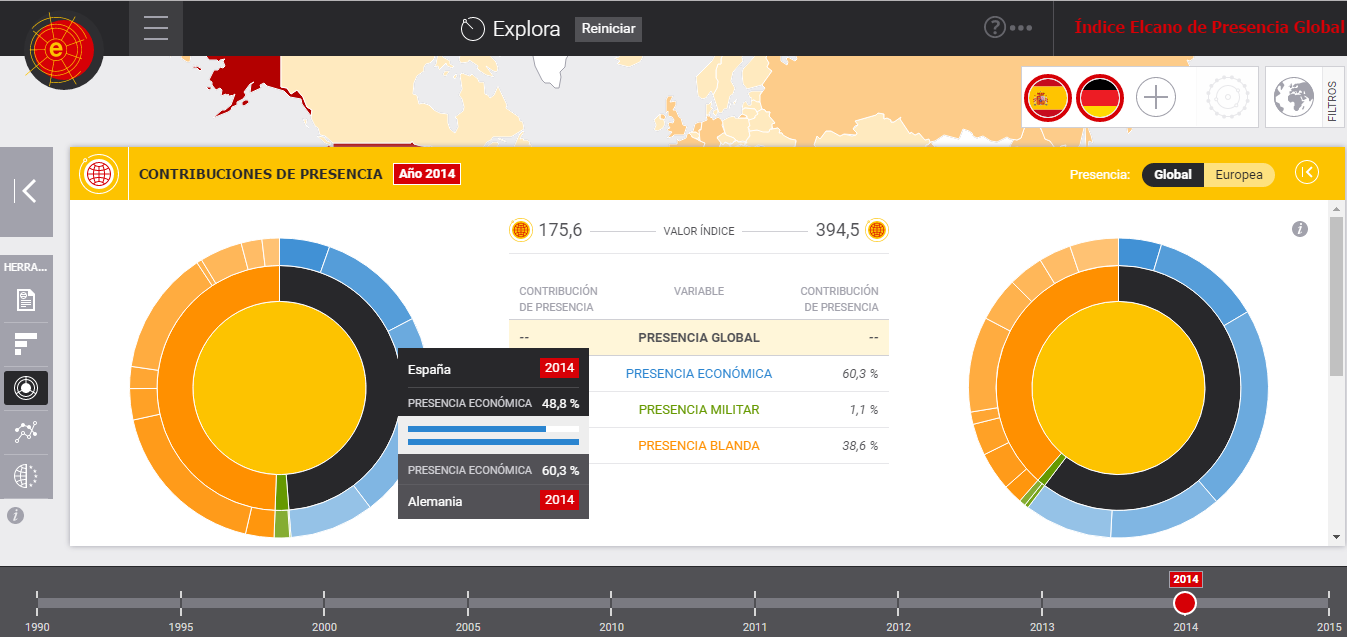
Task: Collapse the left sidebar panel
Action: [x=26, y=192]
